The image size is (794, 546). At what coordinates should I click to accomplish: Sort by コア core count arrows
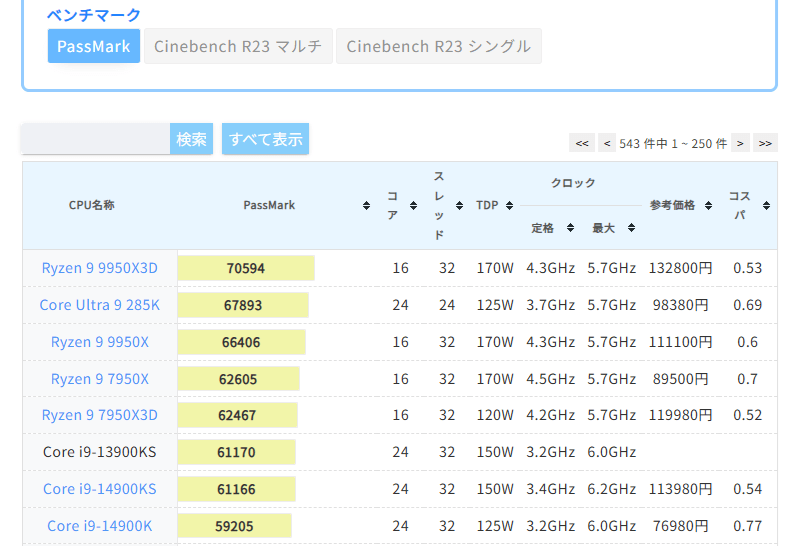pyautogui.click(x=414, y=205)
